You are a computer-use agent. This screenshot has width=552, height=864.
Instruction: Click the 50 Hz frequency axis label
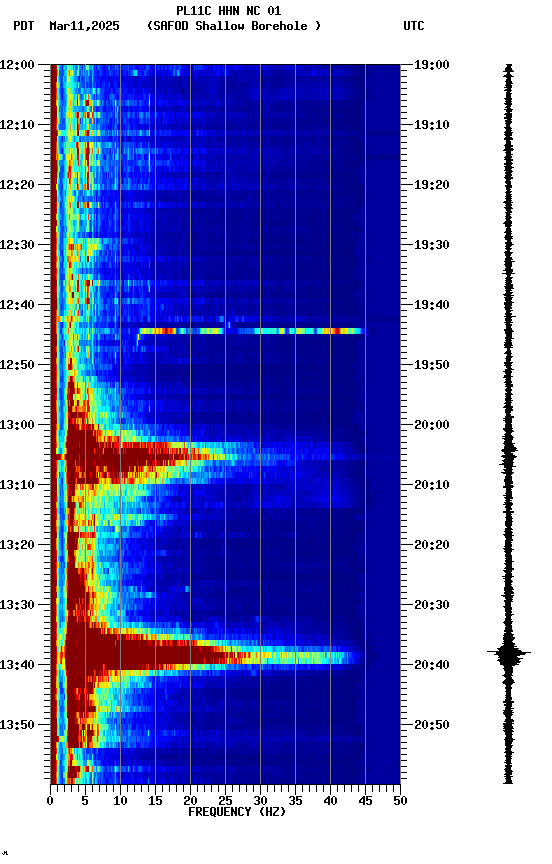[400, 801]
